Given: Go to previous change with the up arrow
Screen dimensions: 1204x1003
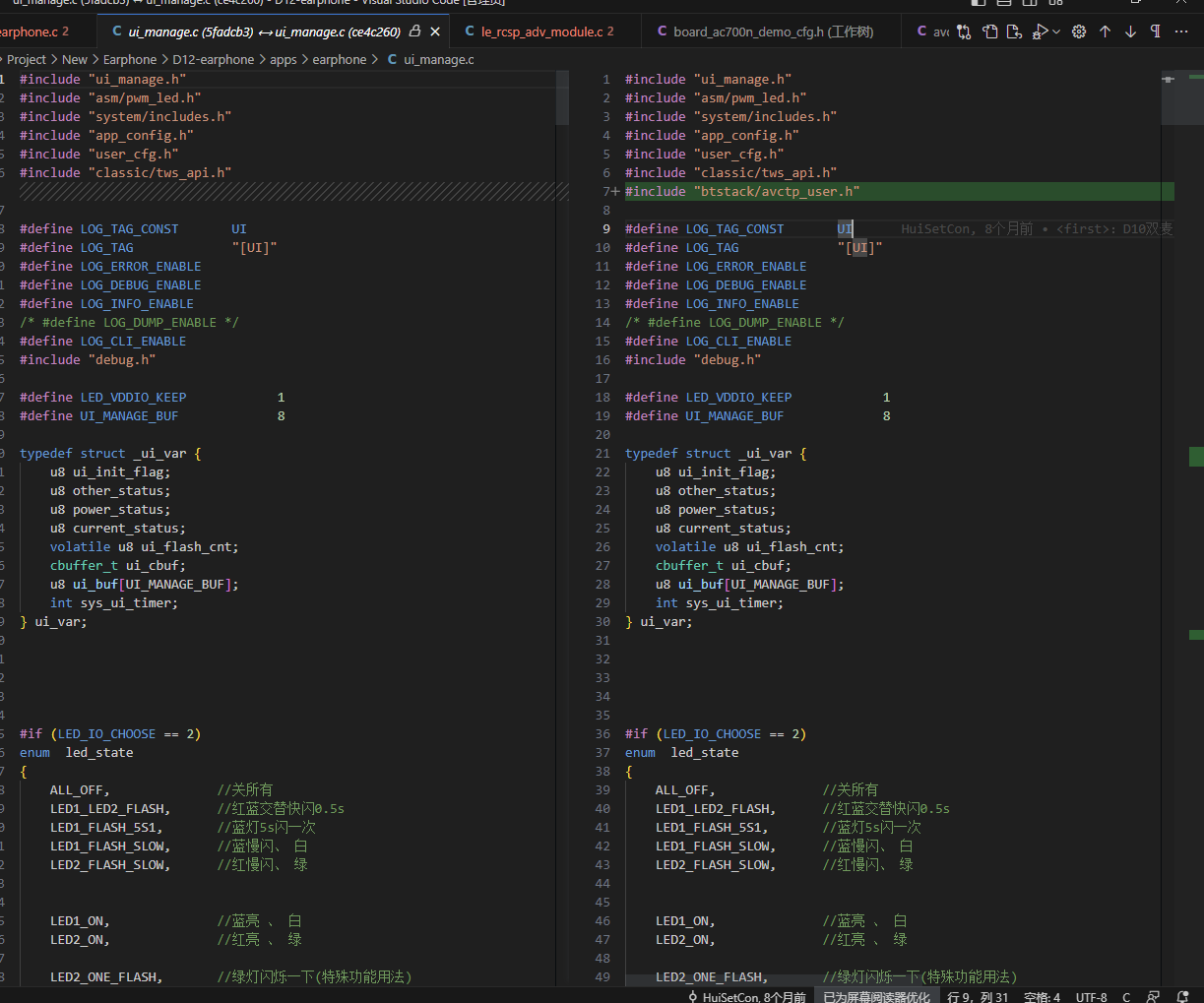Looking at the screenshot, I should click(x=1105, y=31).
